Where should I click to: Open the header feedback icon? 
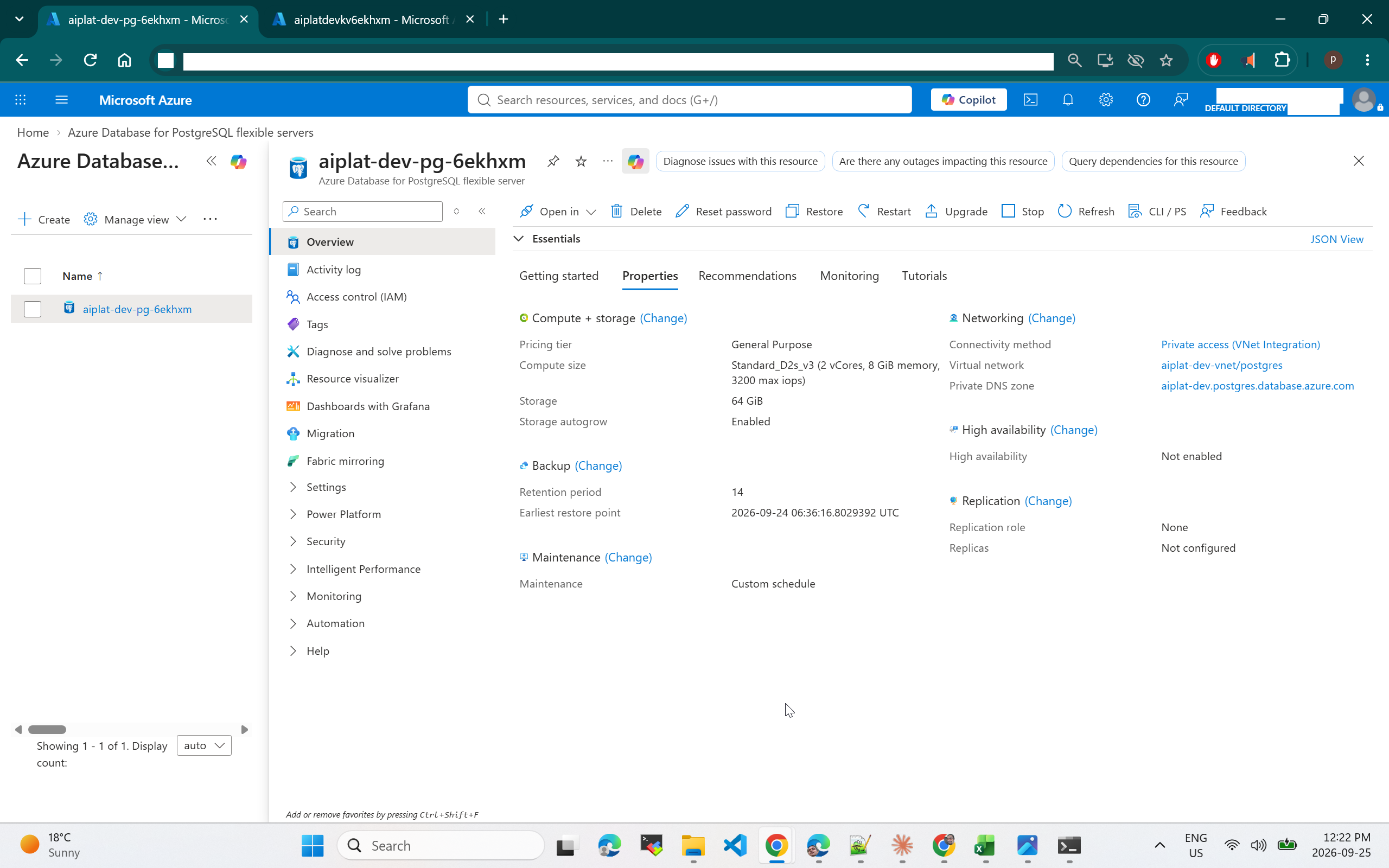coord(1181,100)
